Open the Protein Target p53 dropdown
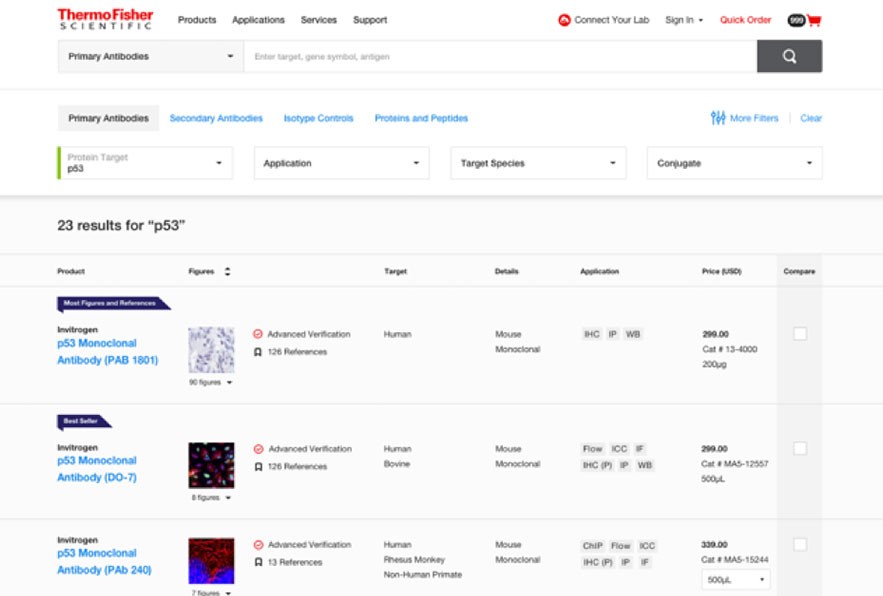This screenshot has width=883, height=596. coord(145,163)
